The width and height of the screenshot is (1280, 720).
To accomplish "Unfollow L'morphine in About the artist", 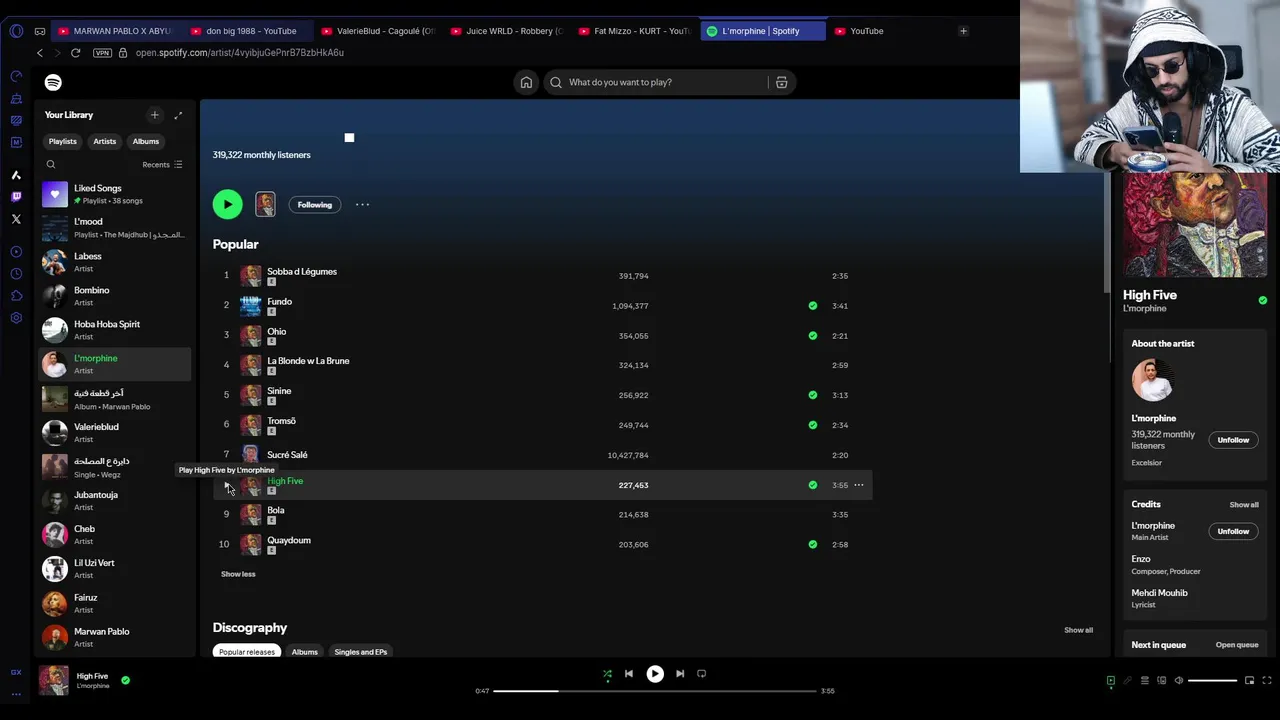I will pos(1233,440).
